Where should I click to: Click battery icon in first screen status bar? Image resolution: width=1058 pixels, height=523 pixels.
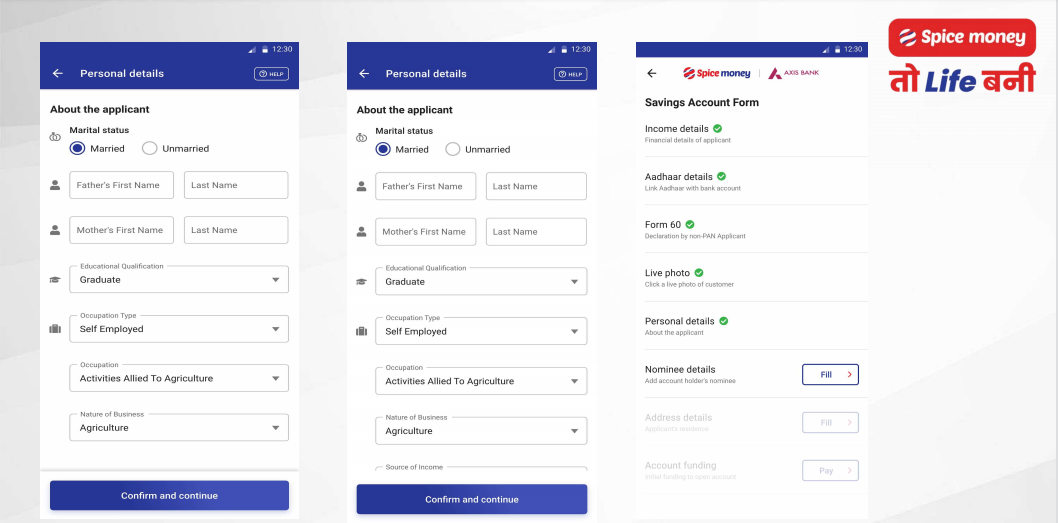click(x=265, y=49)
